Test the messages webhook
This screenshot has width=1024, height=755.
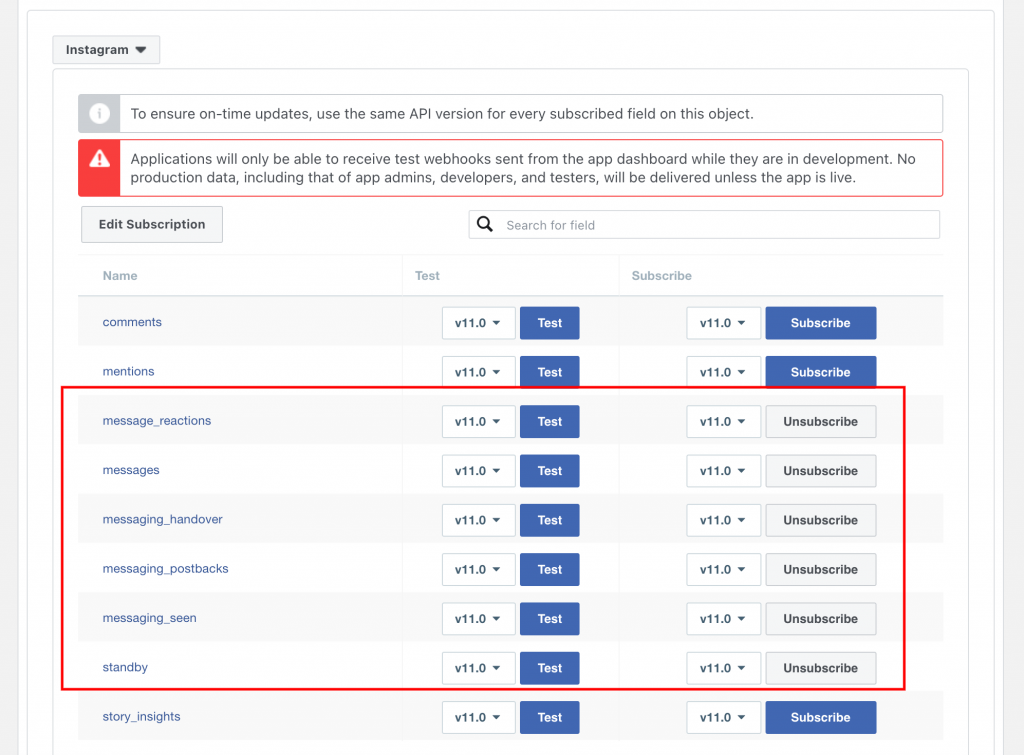coord(549,470)
